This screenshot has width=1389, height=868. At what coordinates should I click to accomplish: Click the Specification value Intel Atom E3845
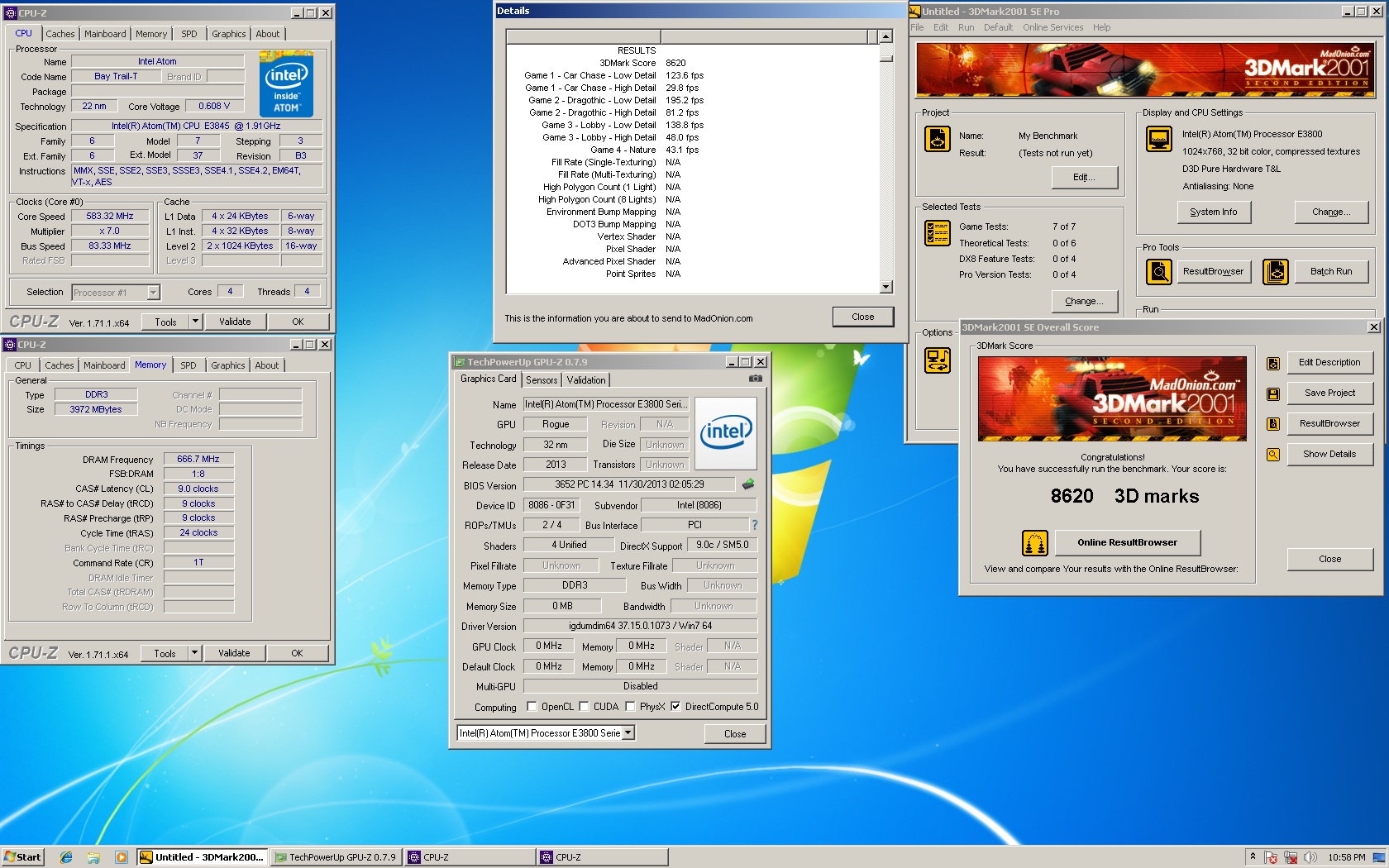click(x=196, y=126)
